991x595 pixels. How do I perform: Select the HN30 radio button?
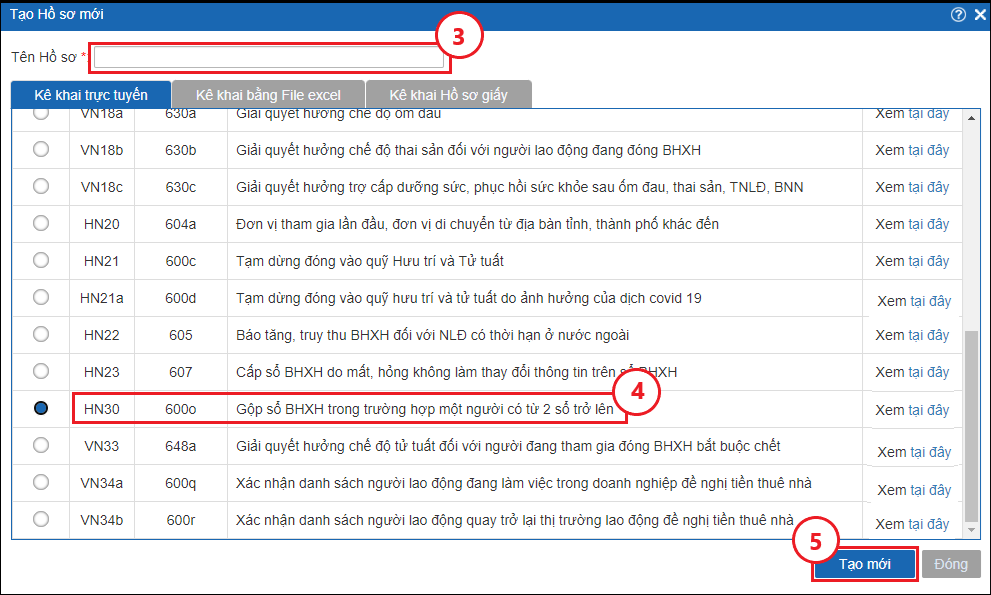point(41,408)
